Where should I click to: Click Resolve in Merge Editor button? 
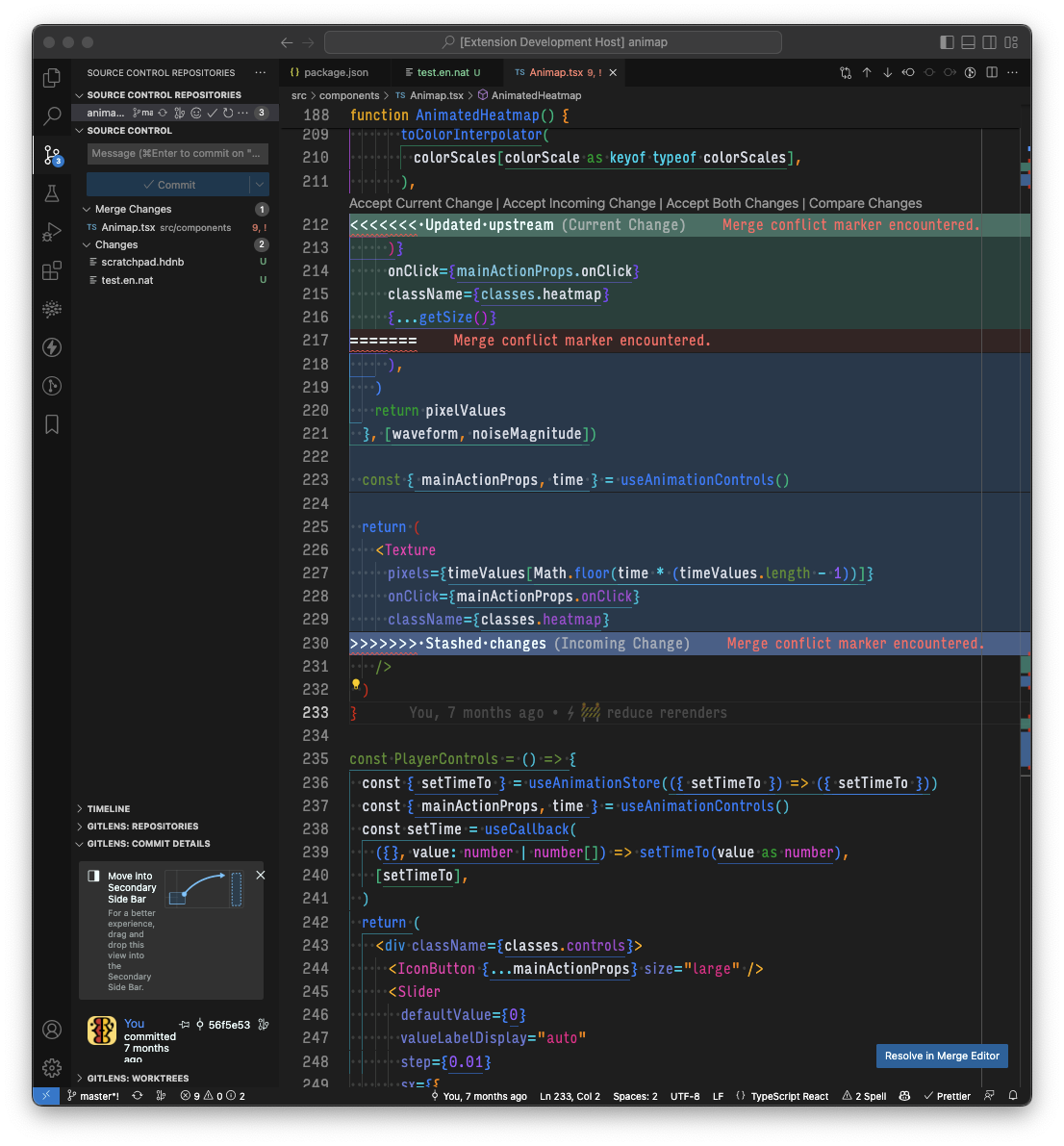[942, 1057]
